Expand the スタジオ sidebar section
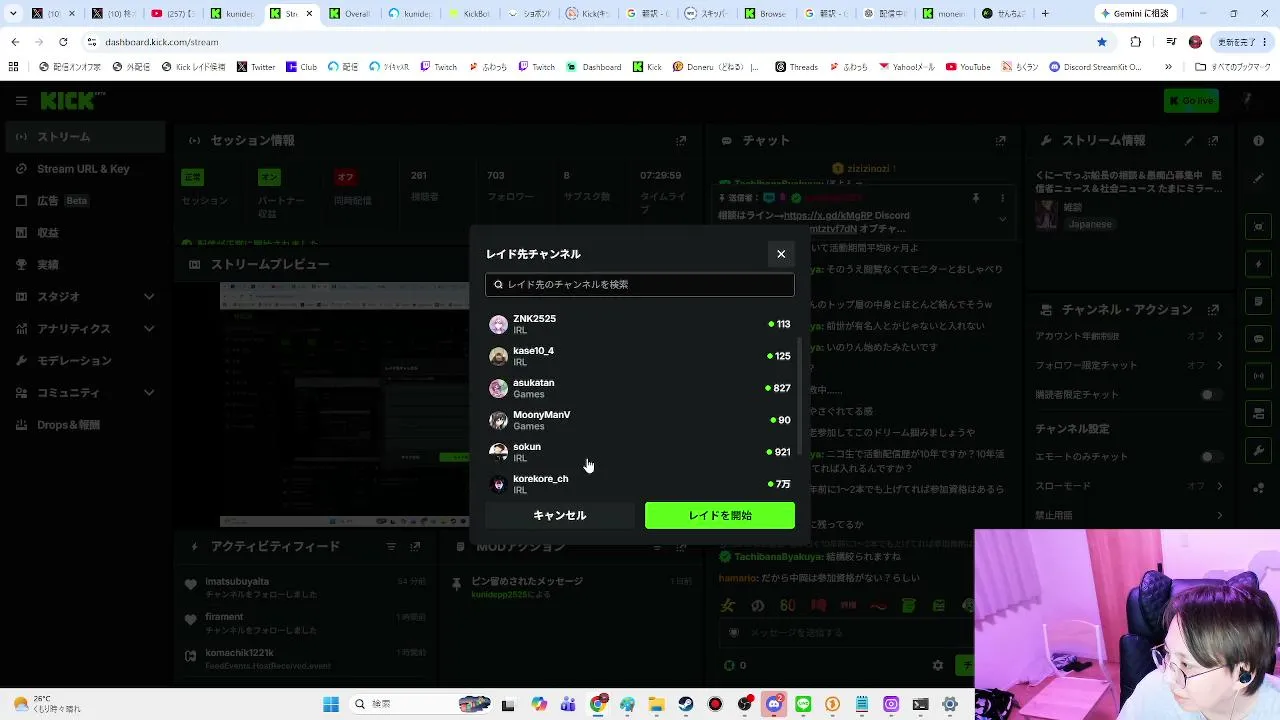This screenshot has height=720, width=1280. (85, 297)
